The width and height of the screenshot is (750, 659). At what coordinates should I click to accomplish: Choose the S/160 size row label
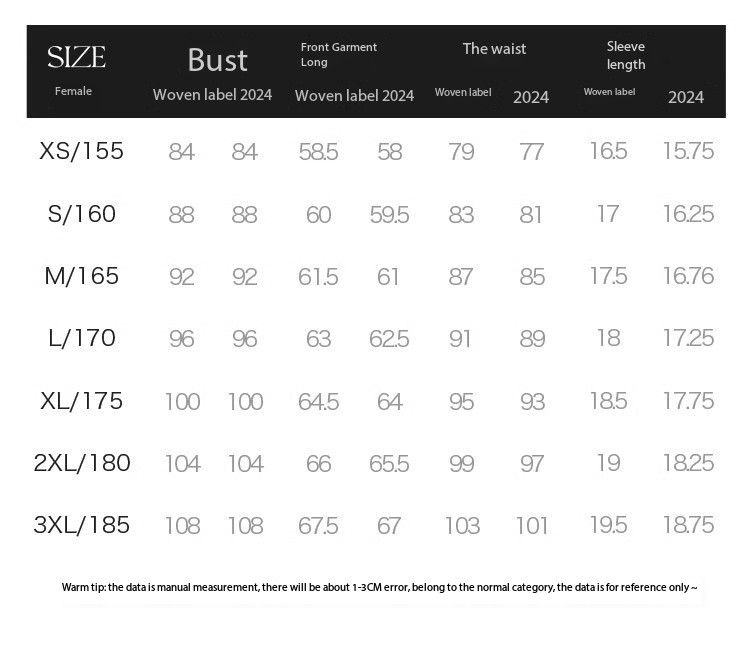[81, 213]
